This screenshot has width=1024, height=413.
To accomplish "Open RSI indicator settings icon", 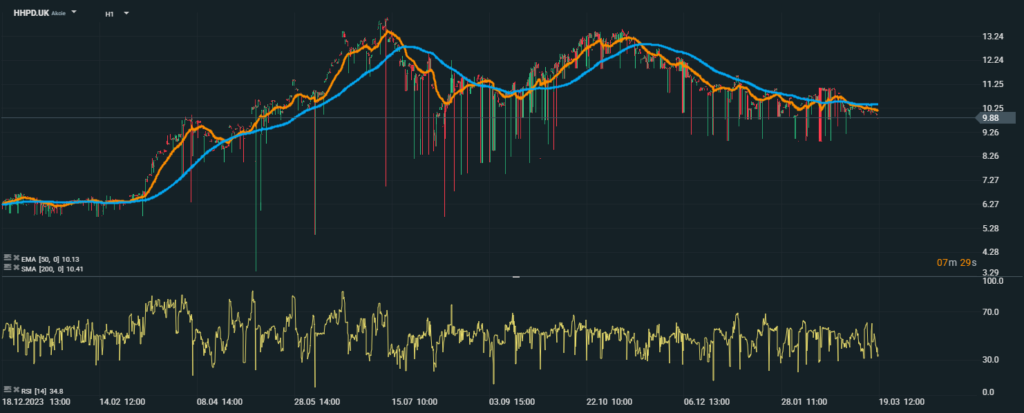I will pos(7,387).
